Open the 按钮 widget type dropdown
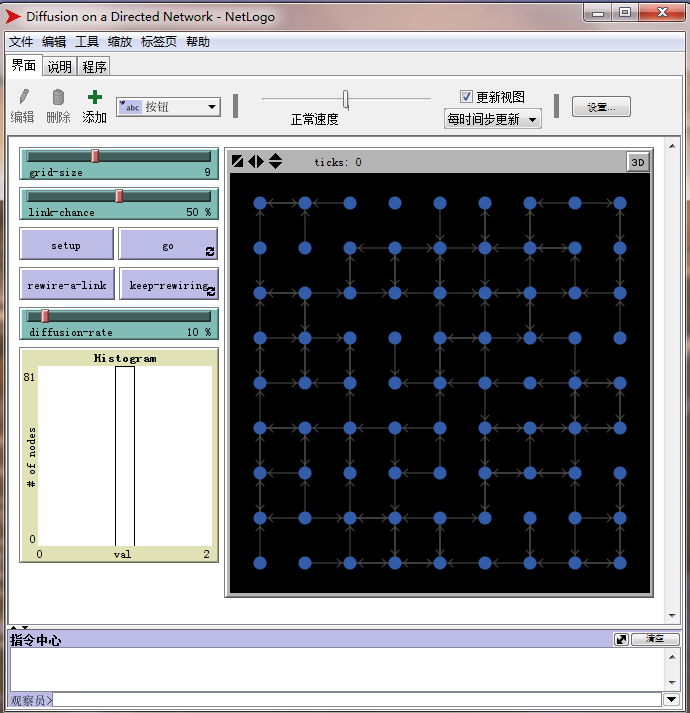Screen dimensions: 690x713 pos(168,107)
